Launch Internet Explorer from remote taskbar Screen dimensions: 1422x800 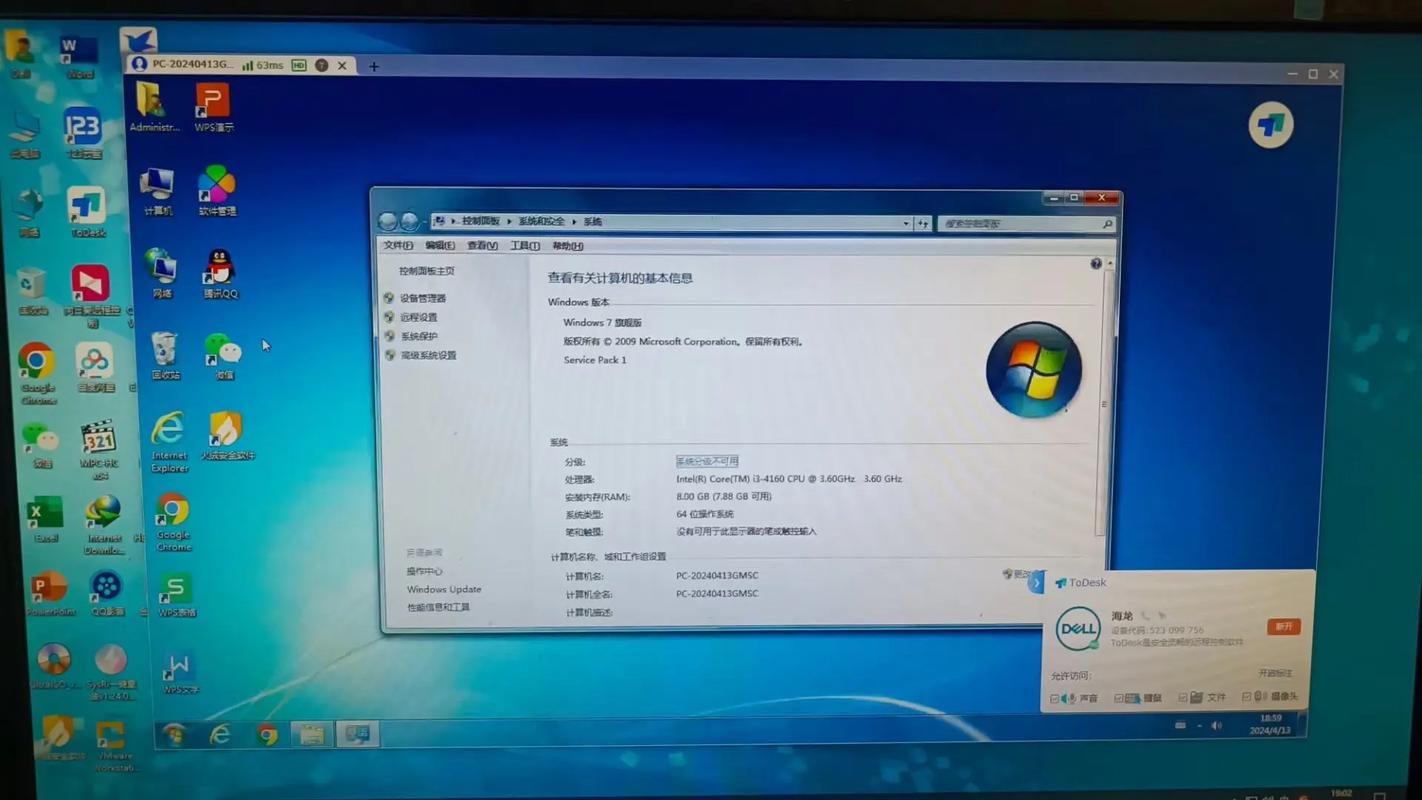tap(220, 735)
